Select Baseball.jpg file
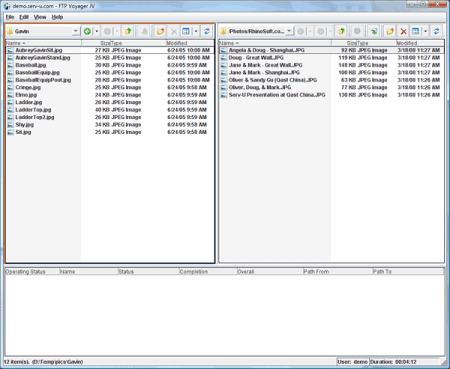Screen dimensions: 450x369 pyautogui.click(x=31, y=65)
